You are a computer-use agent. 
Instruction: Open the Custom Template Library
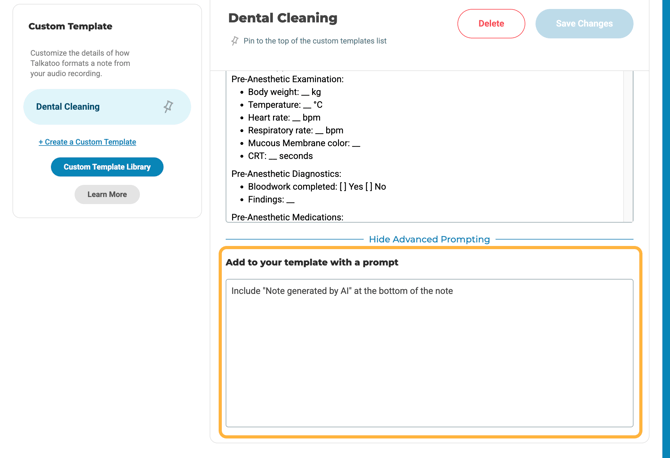pyautogui.click(x=107, y=167)
